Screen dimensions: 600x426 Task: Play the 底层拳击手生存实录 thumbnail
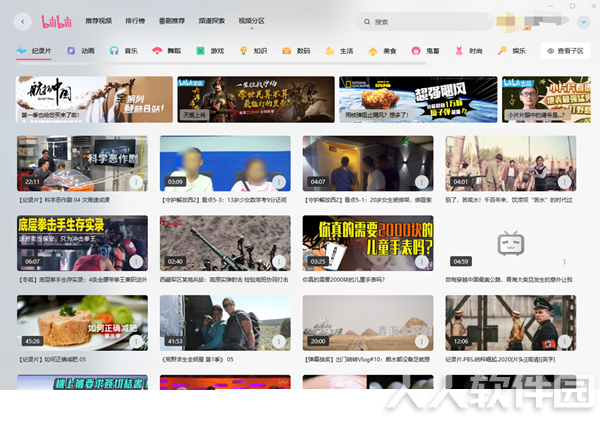click(82, 243)
